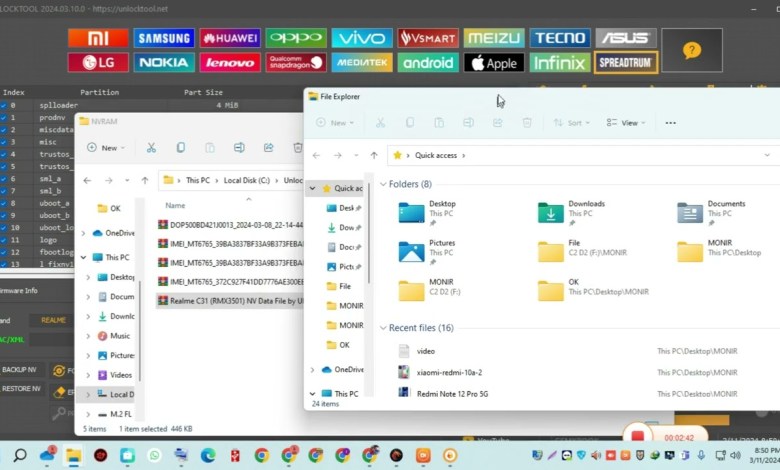Launch Microsoft Edge from the taskbar

click(208, 455)
